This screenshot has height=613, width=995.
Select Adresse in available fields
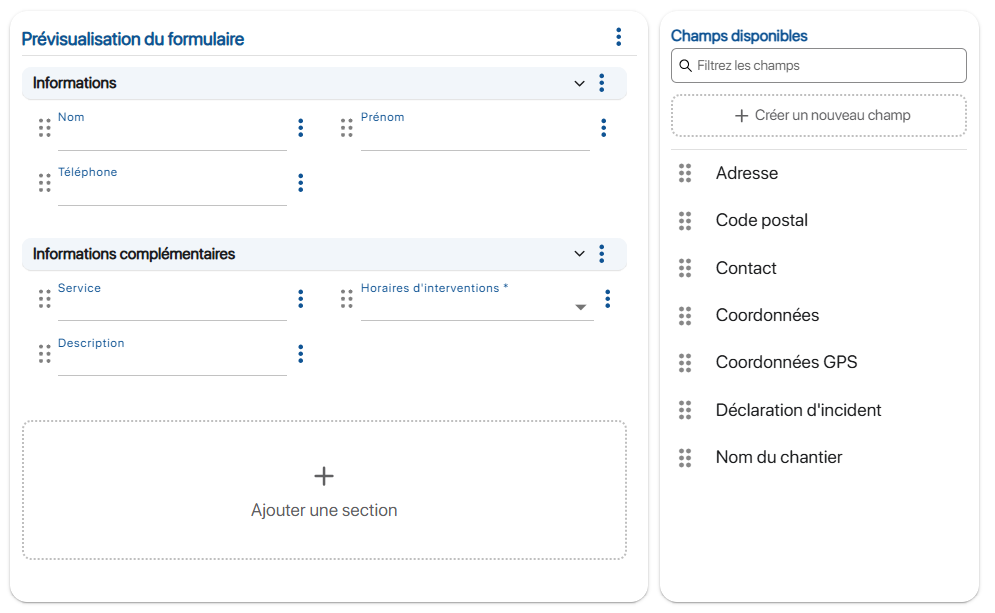tap(747, 173)
